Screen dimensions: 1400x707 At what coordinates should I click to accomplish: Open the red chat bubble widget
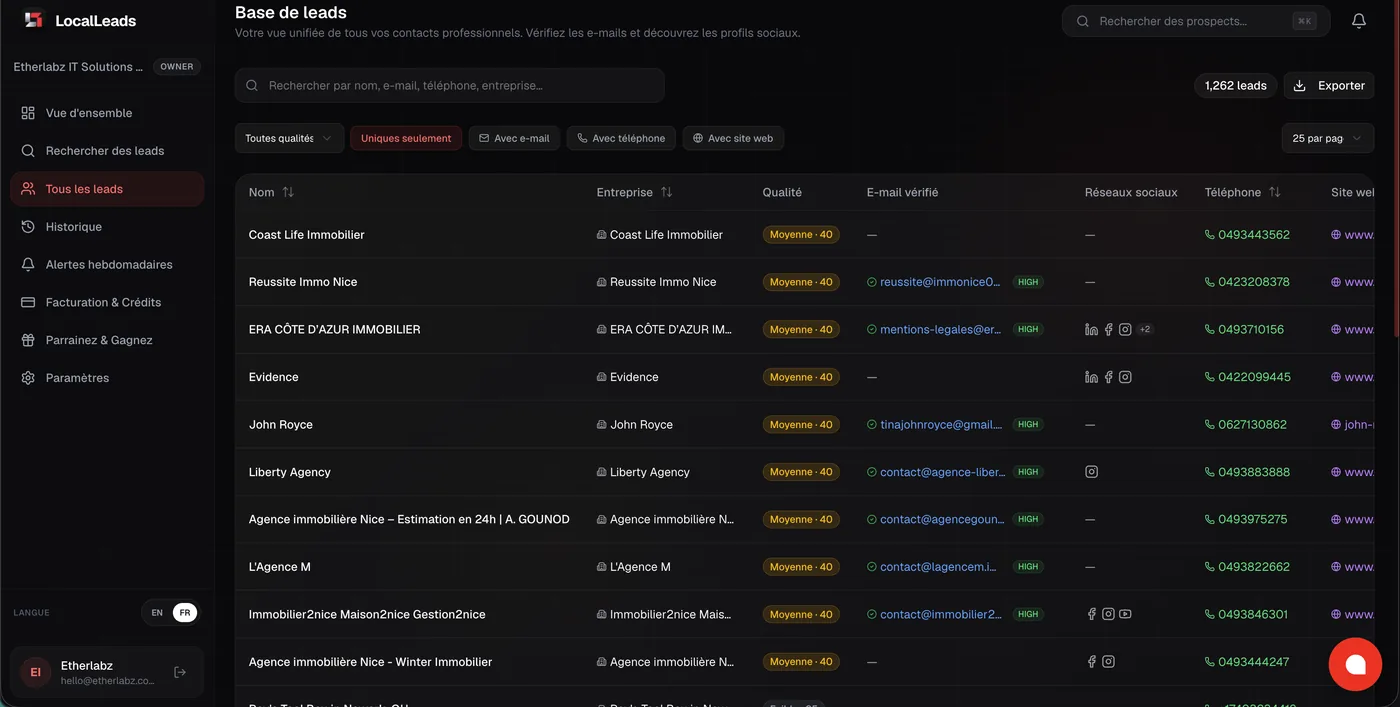point(1355,664)
